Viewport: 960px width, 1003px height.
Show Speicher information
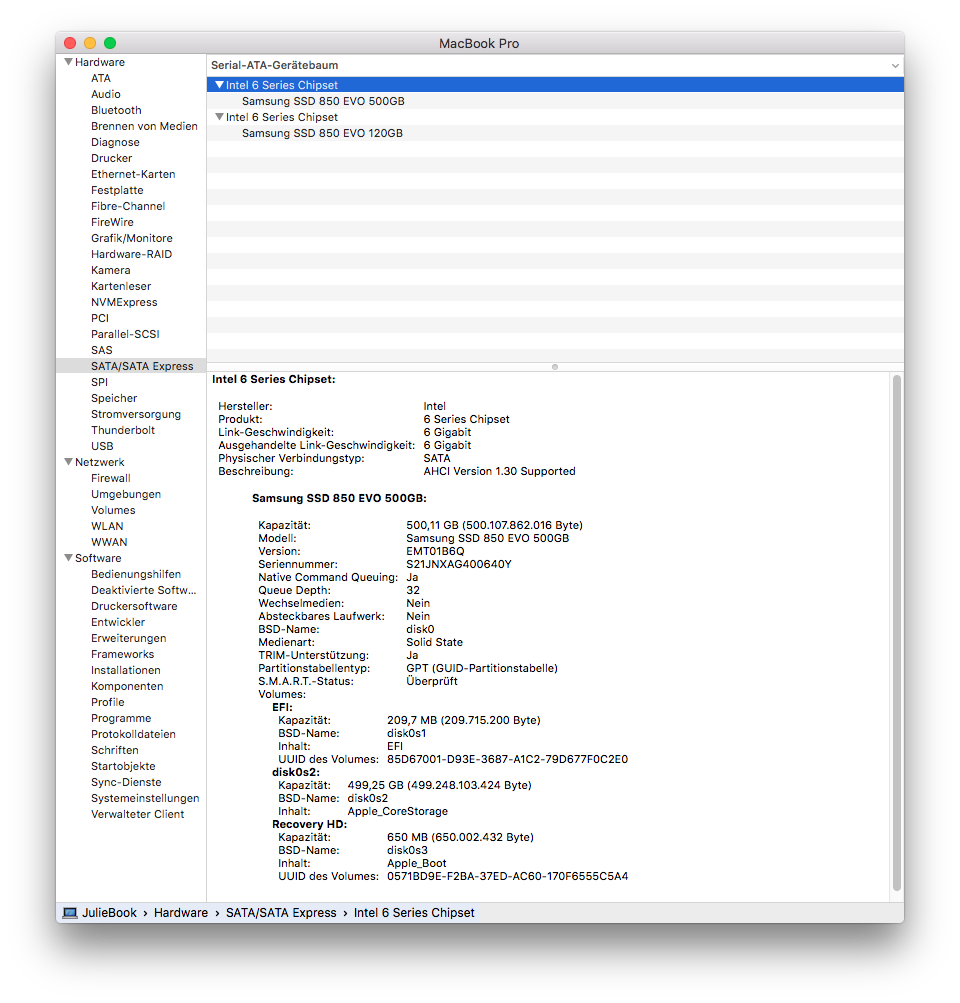114,398
